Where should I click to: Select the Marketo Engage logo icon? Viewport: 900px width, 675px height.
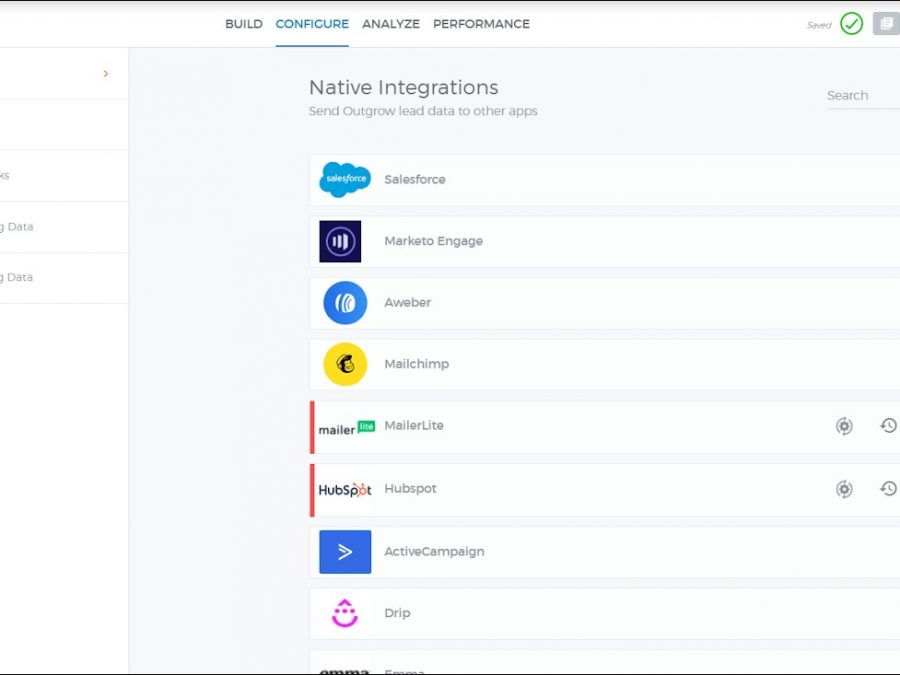tap(340, 241)
